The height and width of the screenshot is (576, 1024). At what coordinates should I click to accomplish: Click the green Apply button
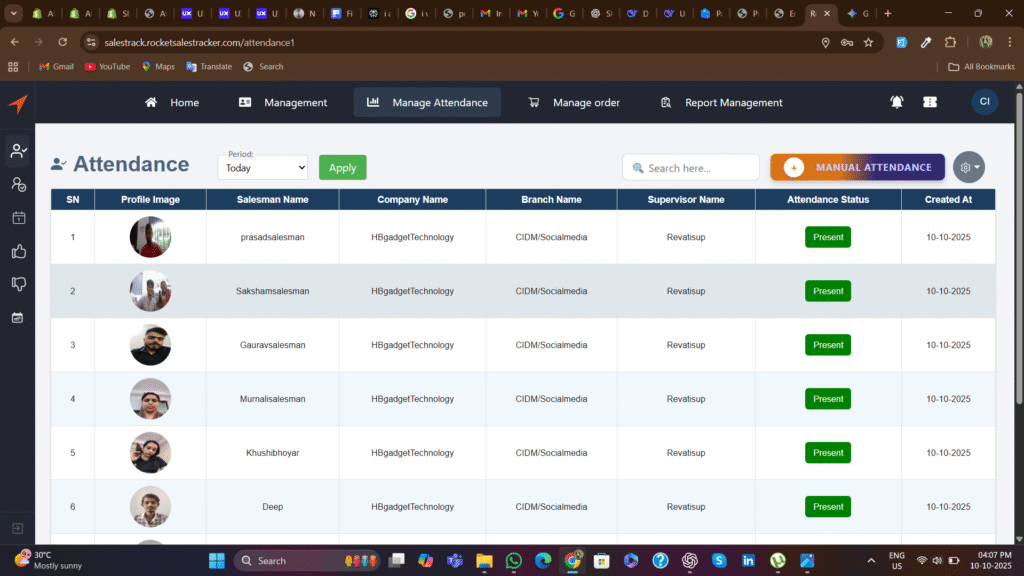(x=342, y=168)
